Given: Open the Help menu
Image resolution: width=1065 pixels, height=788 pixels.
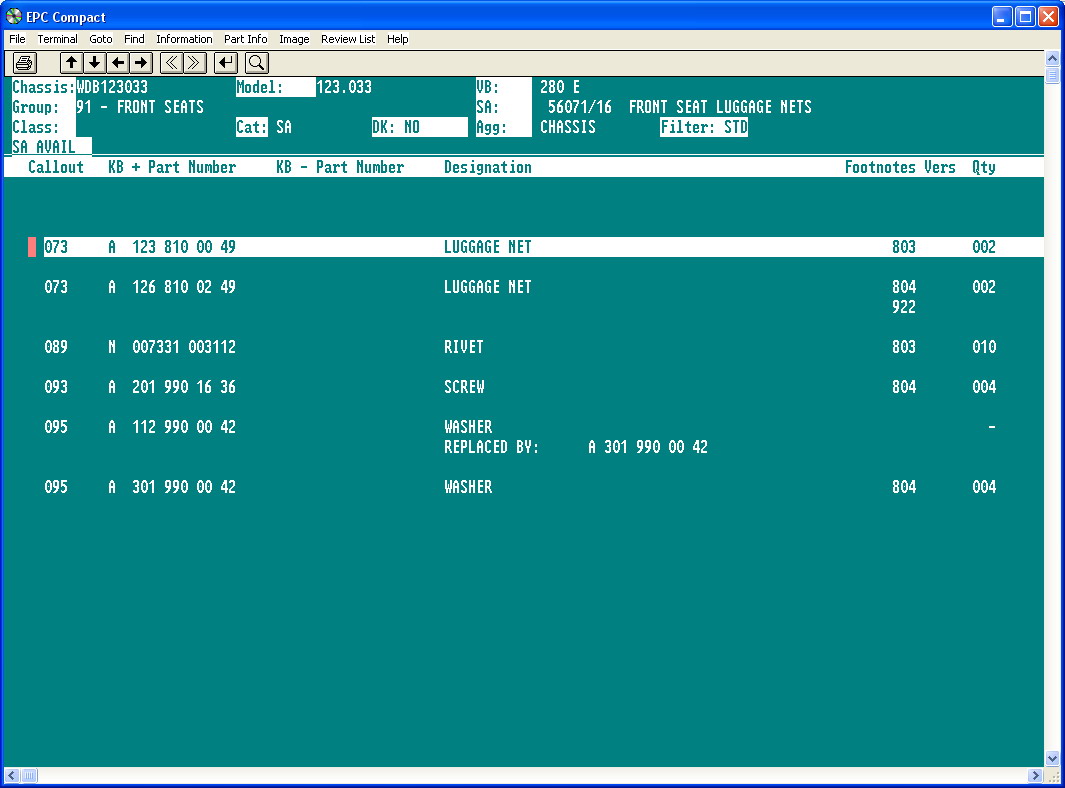Looking at the screenshot, I should pyautogui.click(x=397, y=39).
